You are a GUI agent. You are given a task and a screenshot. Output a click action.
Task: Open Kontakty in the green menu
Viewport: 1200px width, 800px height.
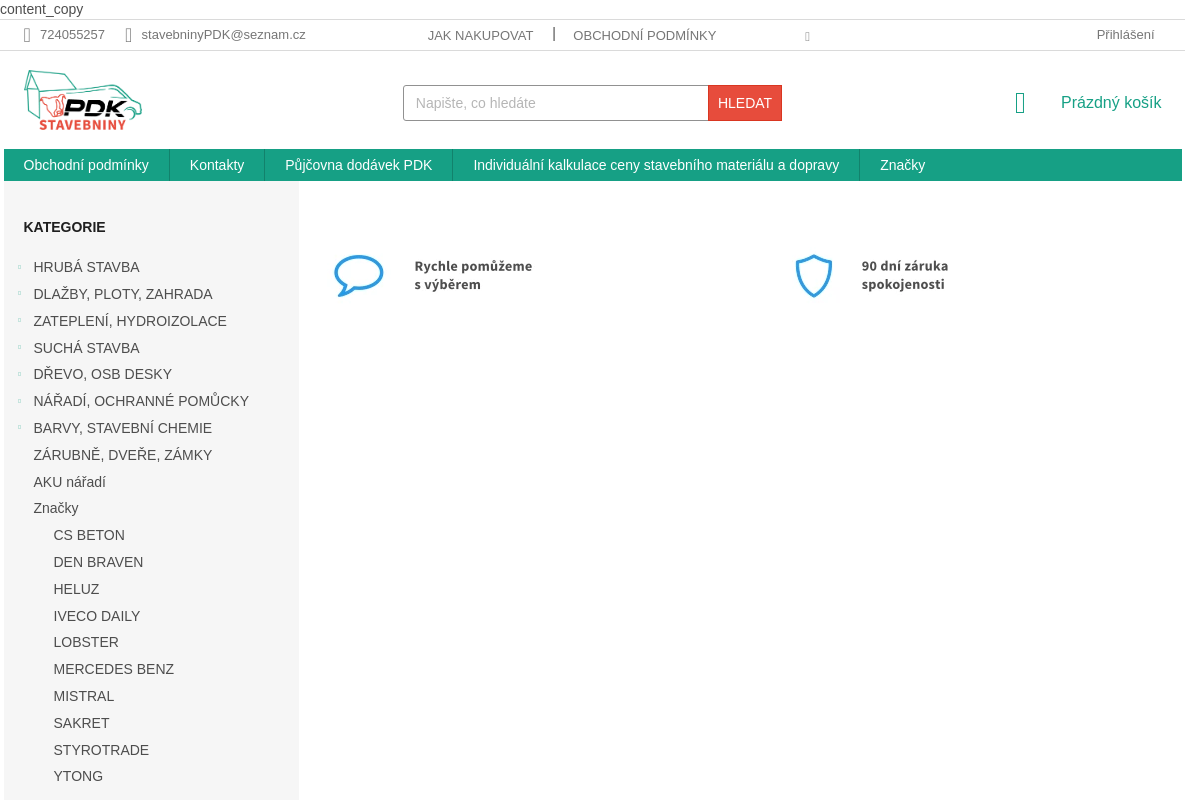pyautogui.click(x=217, y=165)
